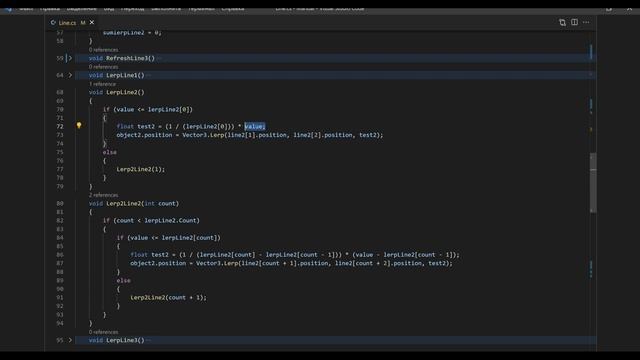The image size is (640, 360).
Task: Click 'if (value <= lerpLine2[0])' on line 70
Action: point(148,109)
